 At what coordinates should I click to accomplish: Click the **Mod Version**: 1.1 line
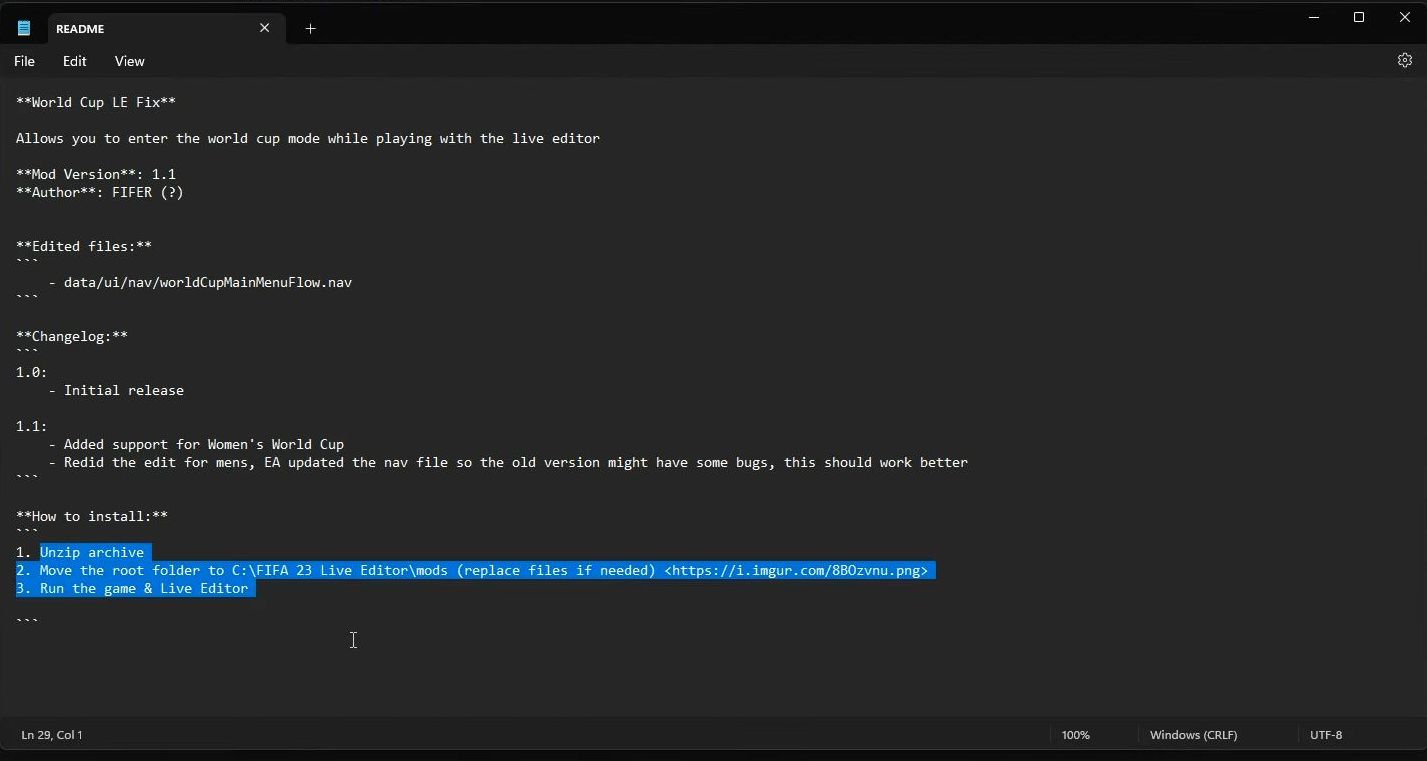(96, 174)
